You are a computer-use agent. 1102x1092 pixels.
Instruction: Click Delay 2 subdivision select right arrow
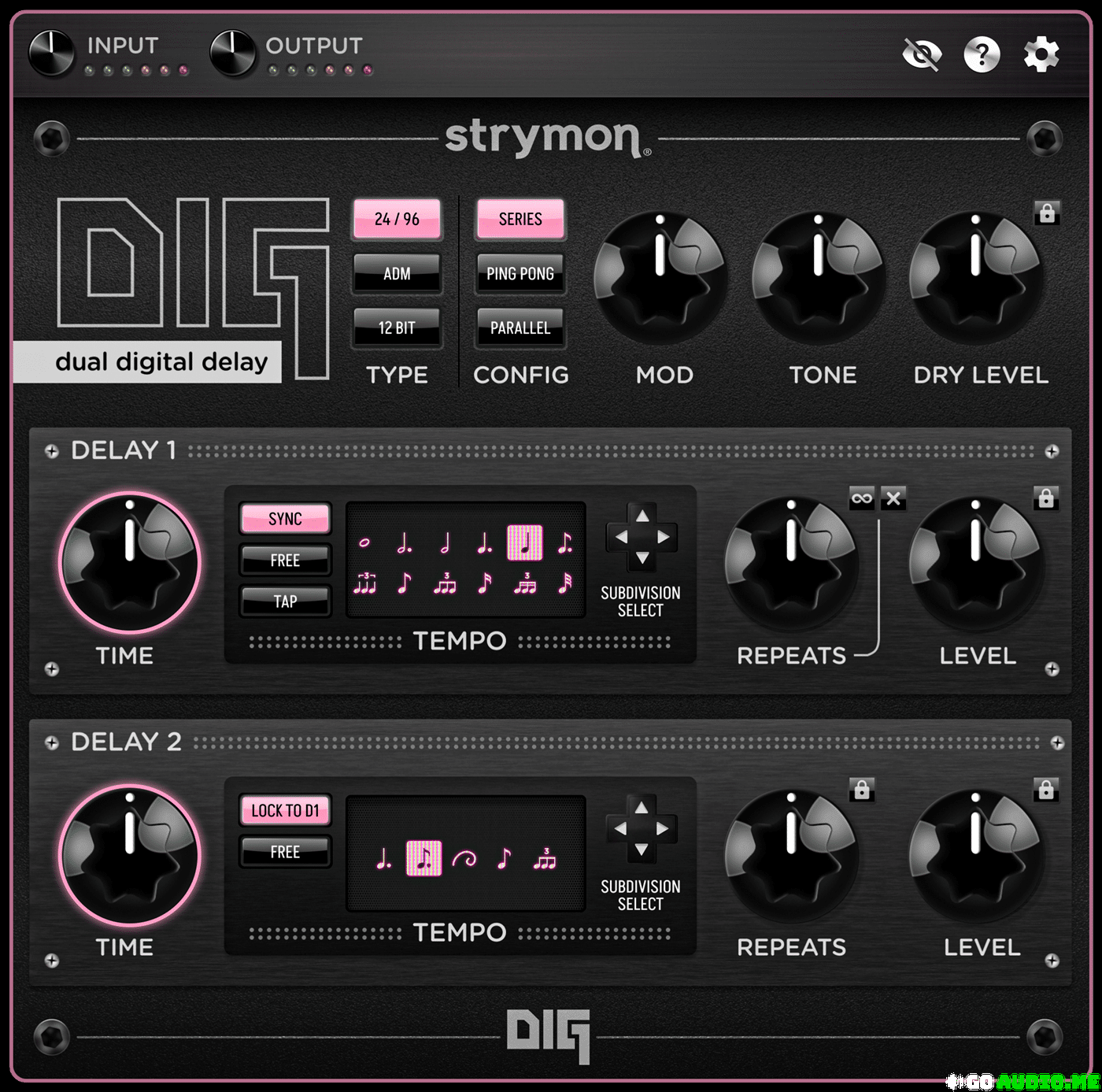(663, 829)
